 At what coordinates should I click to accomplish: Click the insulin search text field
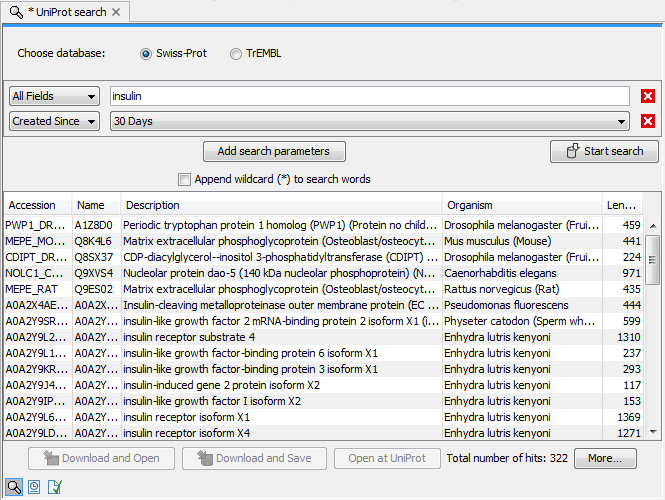(x=370, y=96)
